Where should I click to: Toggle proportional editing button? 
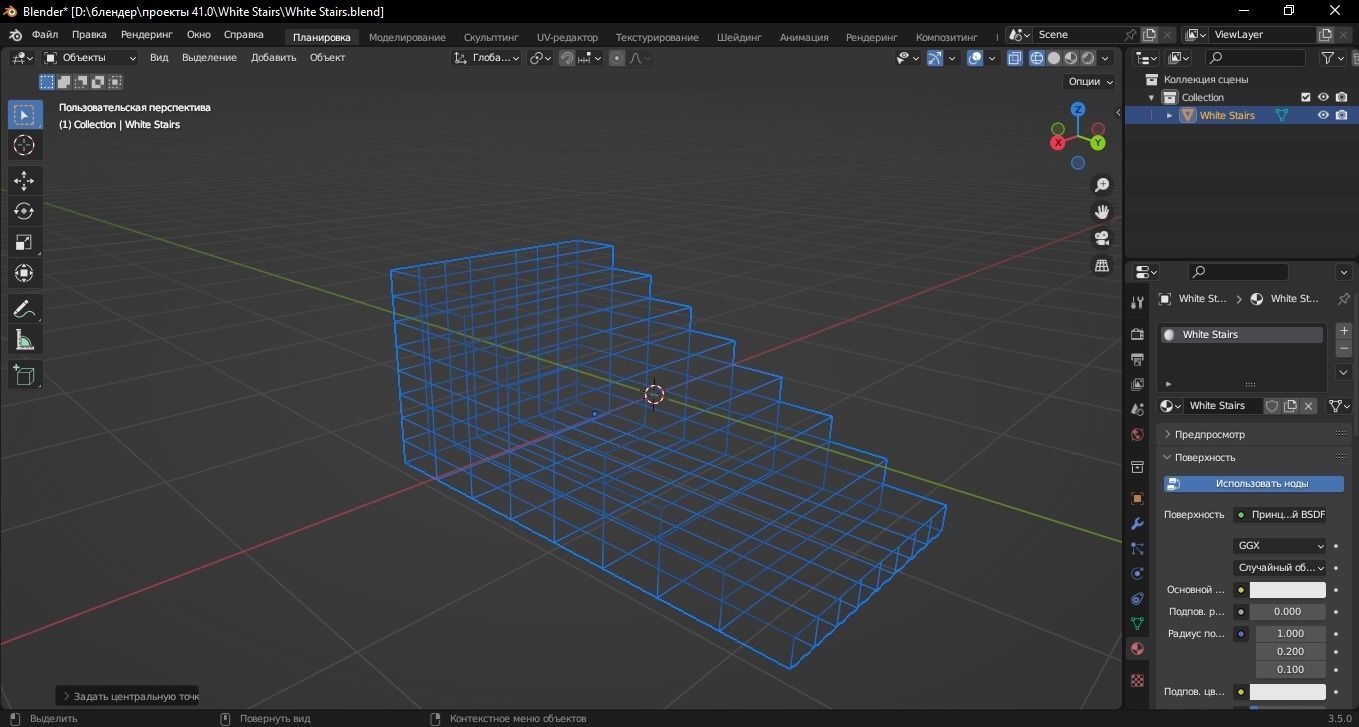coord(617,58)
